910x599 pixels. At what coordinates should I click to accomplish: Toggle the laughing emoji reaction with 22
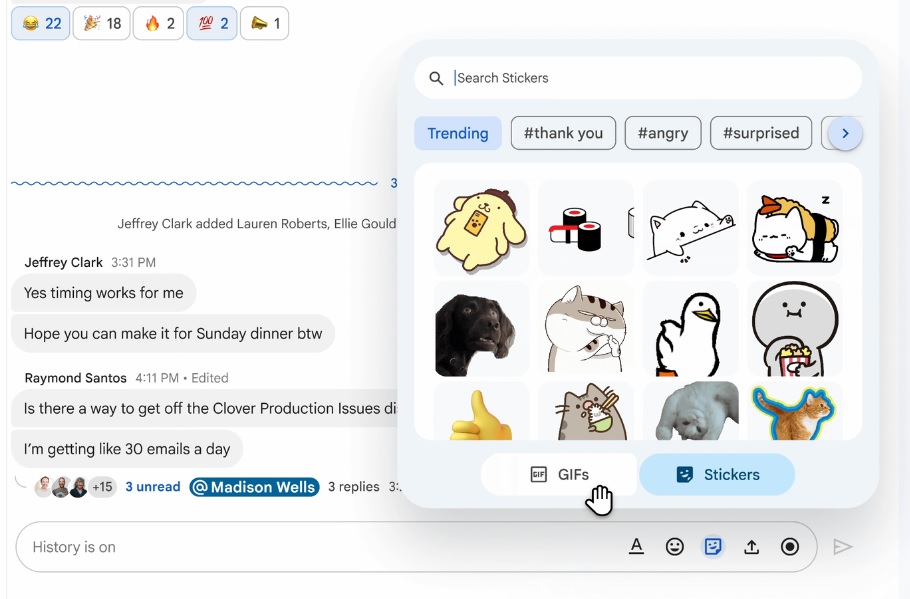click(41, 23)
